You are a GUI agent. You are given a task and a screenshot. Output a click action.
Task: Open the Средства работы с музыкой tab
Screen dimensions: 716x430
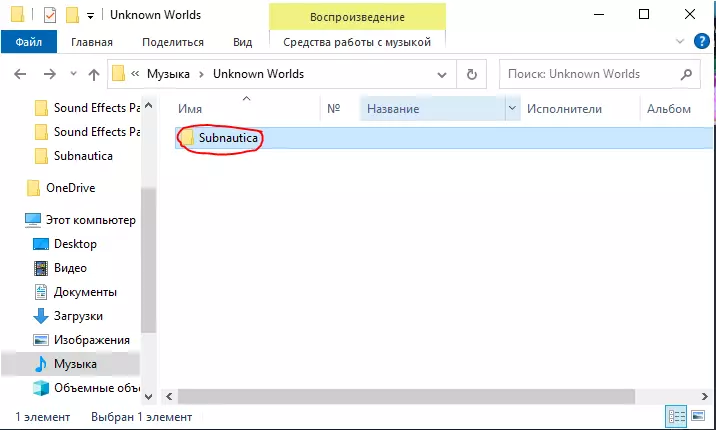tap(357, 42)
